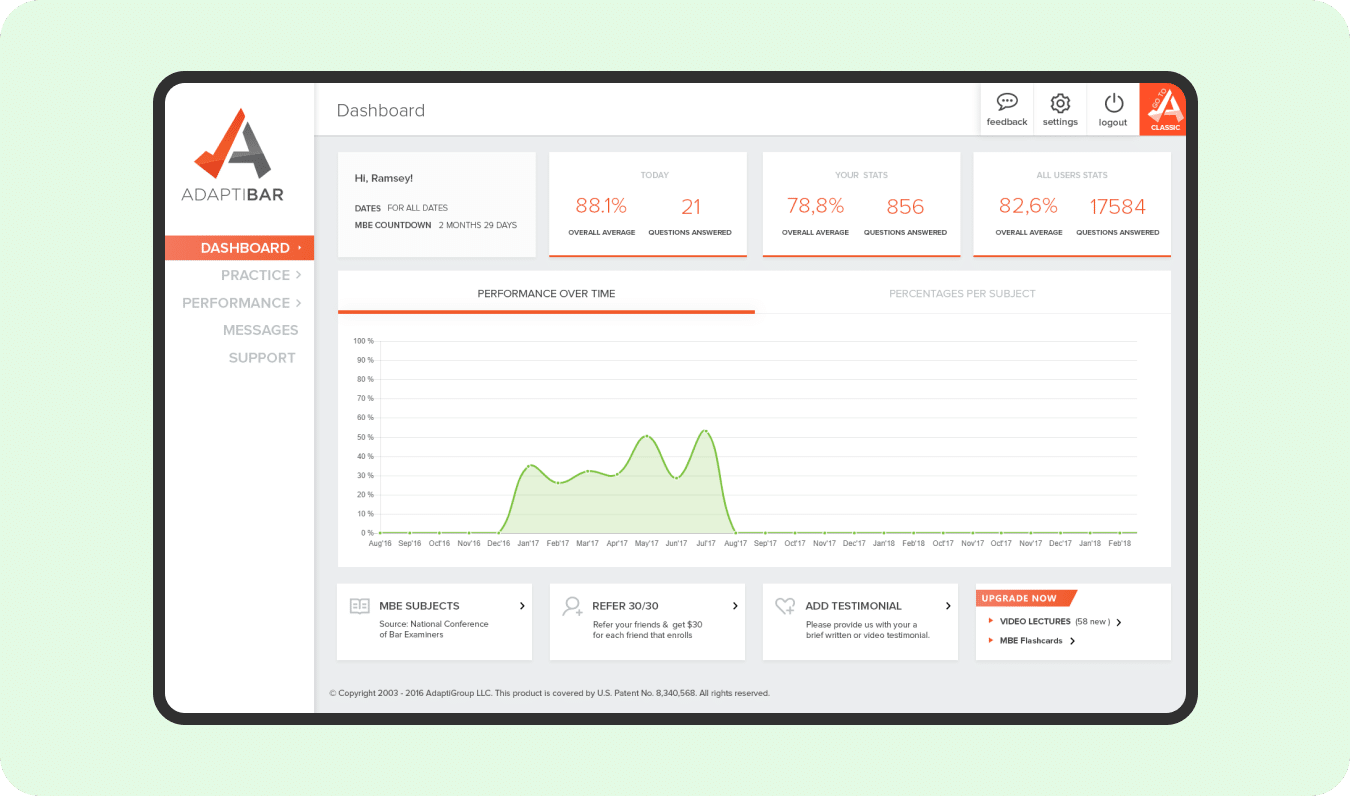The height and width of the screenshot is (796, 1350).
Task: Click the 'Hi, Ramsey!' greeting
Action: 384,178
